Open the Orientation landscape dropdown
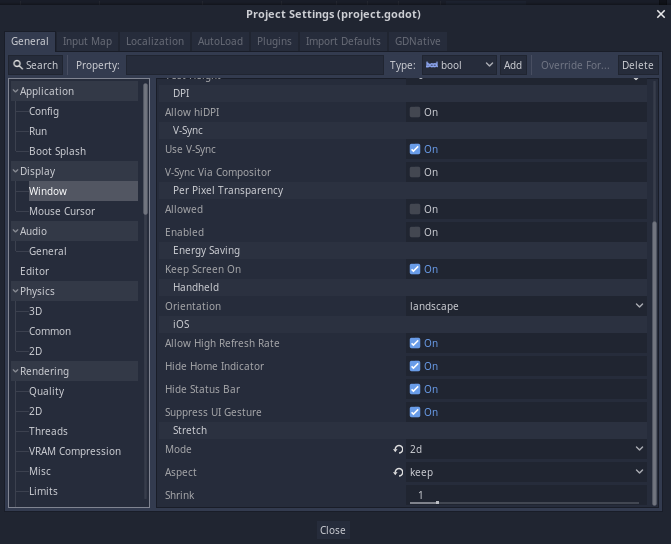 coord(526,306)
